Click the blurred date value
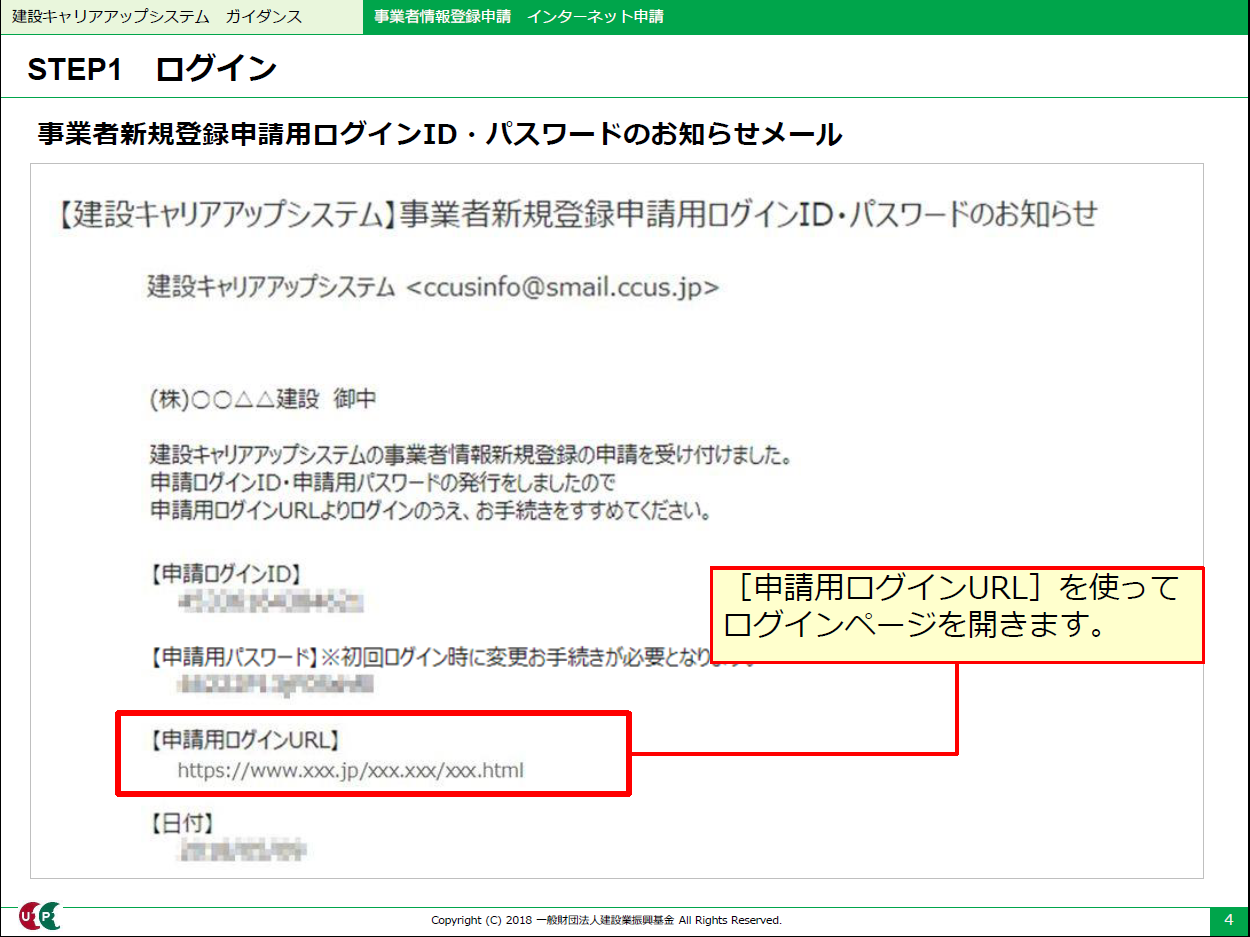This screenshot has width=1250, height=937. click(x=242, y=851)
